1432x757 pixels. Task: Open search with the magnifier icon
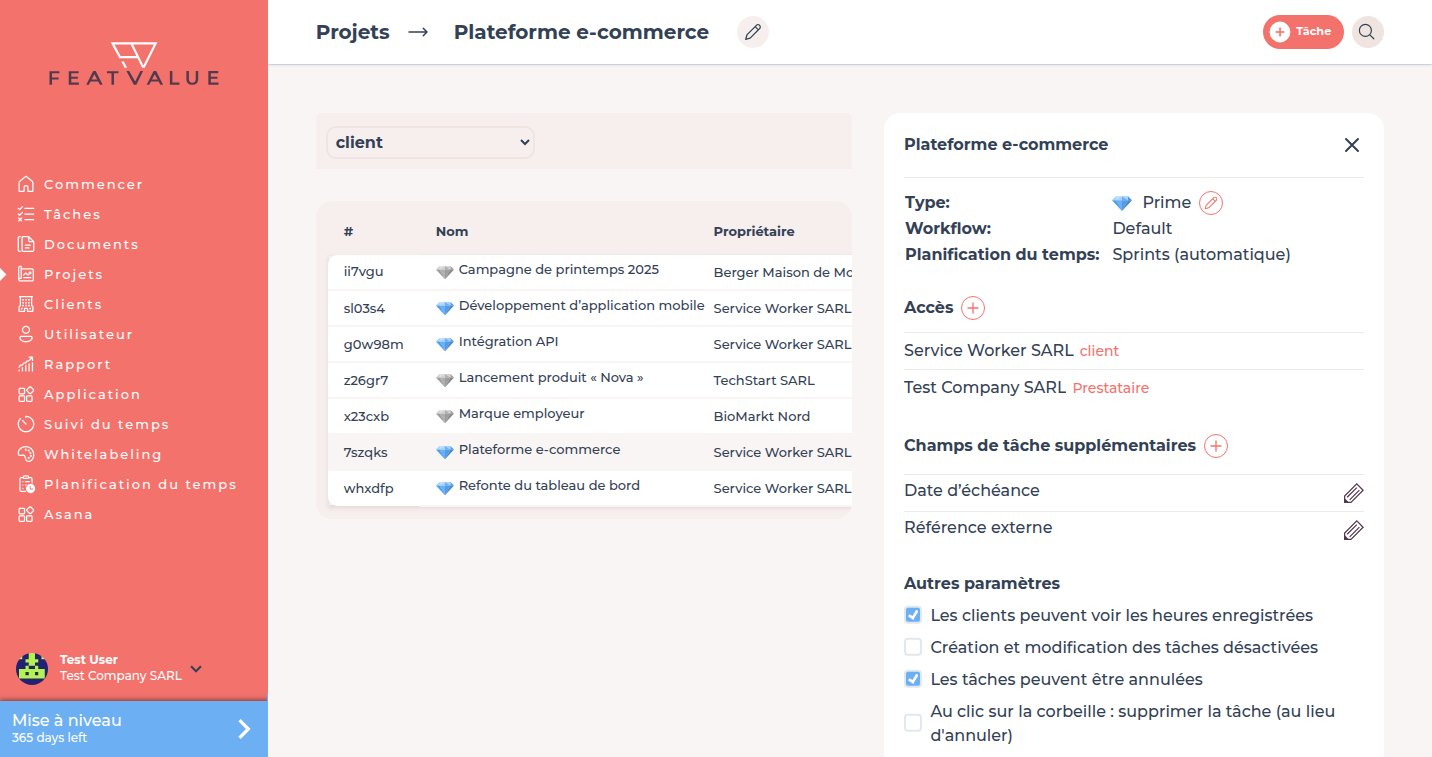pos(1367,32)
